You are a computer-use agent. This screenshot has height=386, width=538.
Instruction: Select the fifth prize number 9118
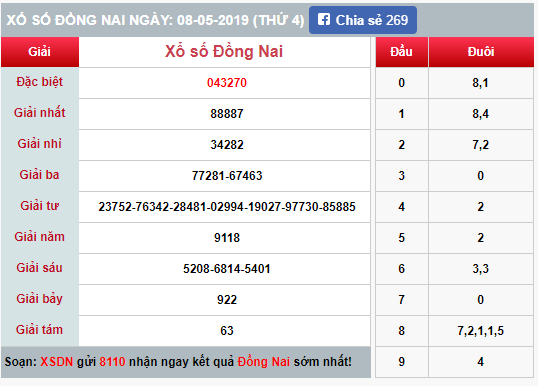coord(227,238)
